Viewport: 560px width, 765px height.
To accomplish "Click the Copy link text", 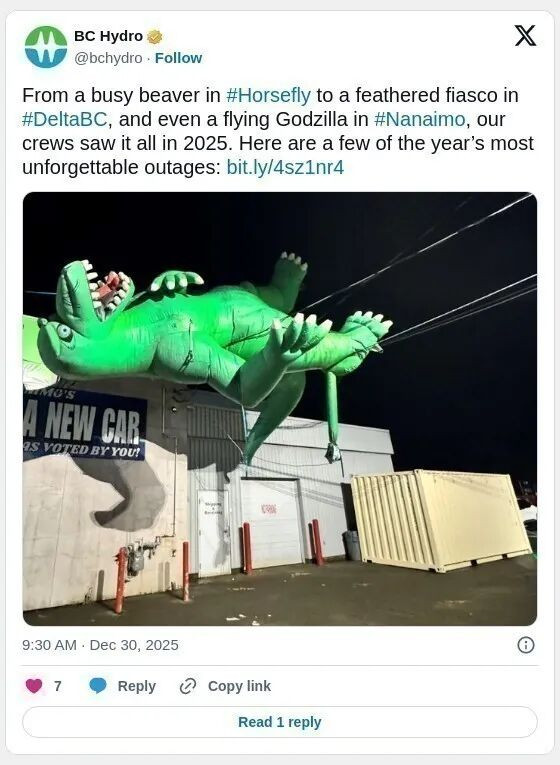I will click(x=239, y=686).
